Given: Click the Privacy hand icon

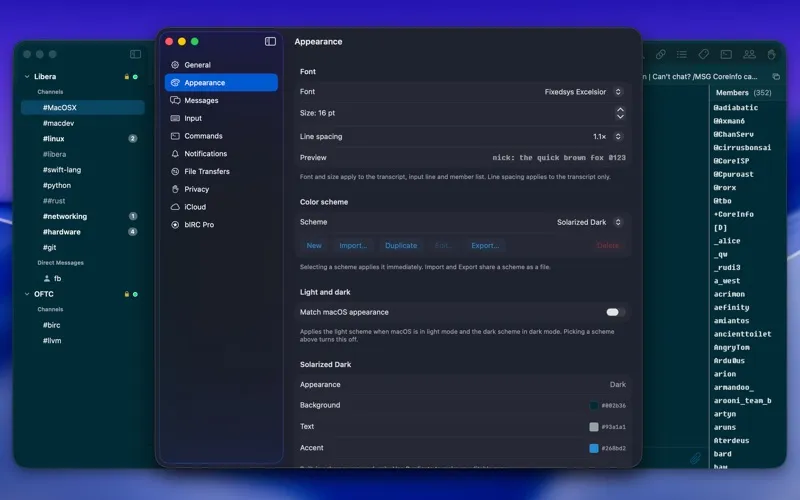Looking at the screenshot, I should point(175,189).
